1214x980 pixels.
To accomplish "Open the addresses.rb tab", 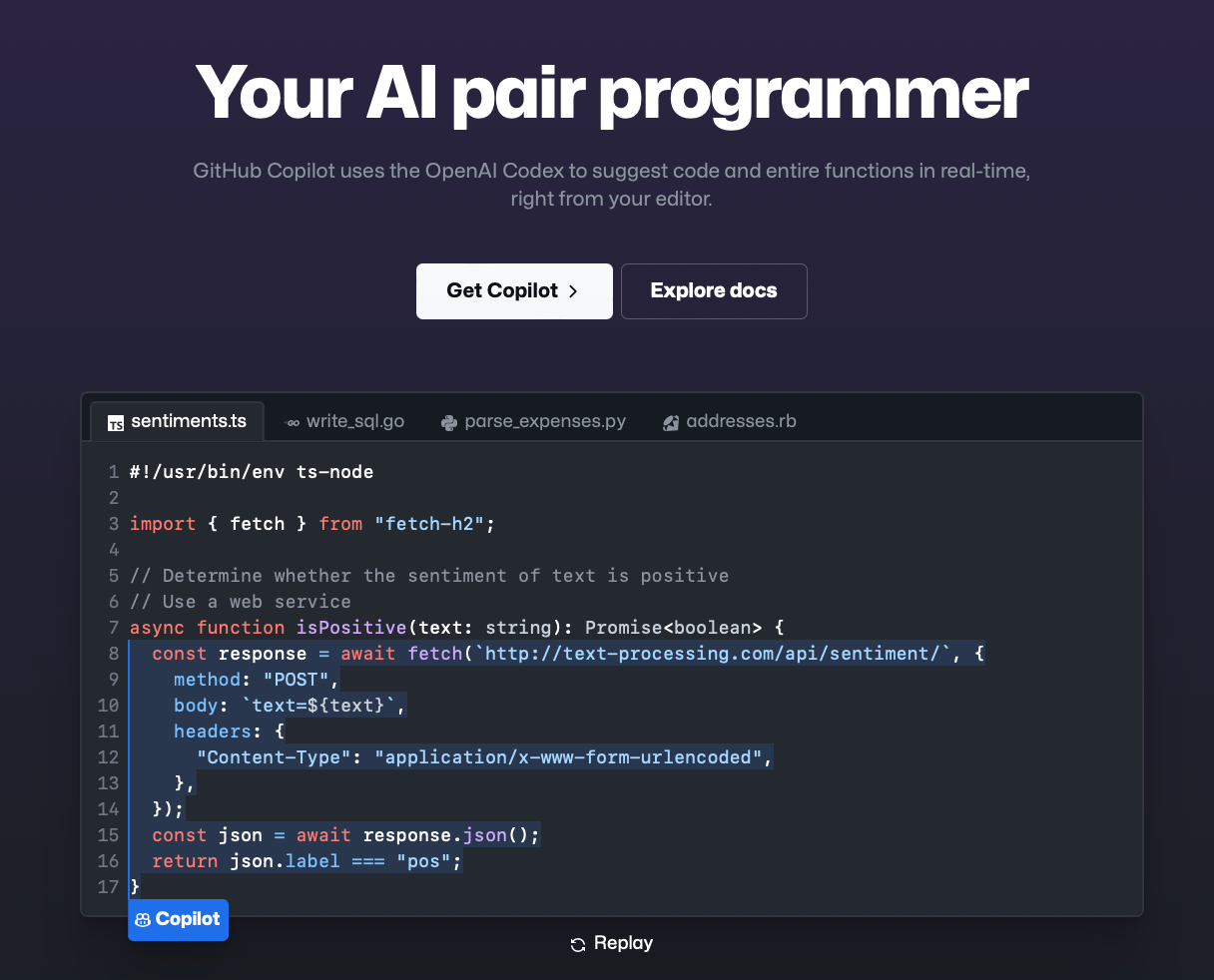I will click(x=729, y=421).
